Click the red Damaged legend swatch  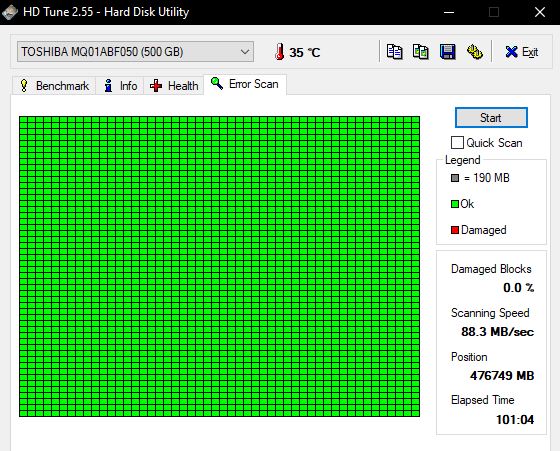click(455, 230)
